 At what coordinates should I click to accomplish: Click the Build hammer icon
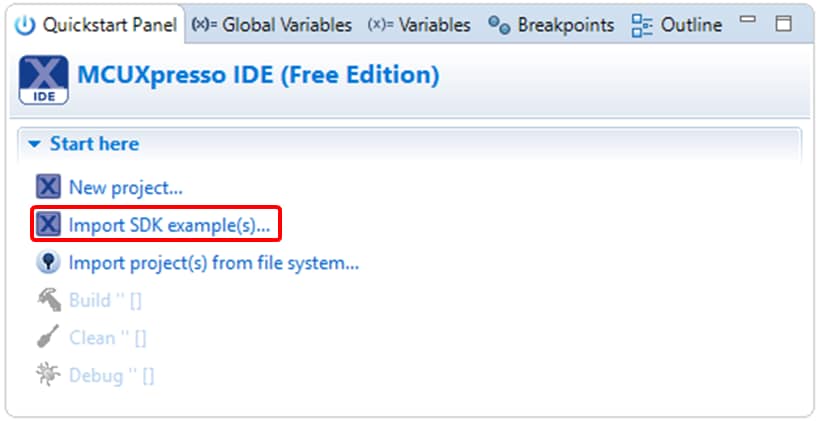tap(48, 300)
